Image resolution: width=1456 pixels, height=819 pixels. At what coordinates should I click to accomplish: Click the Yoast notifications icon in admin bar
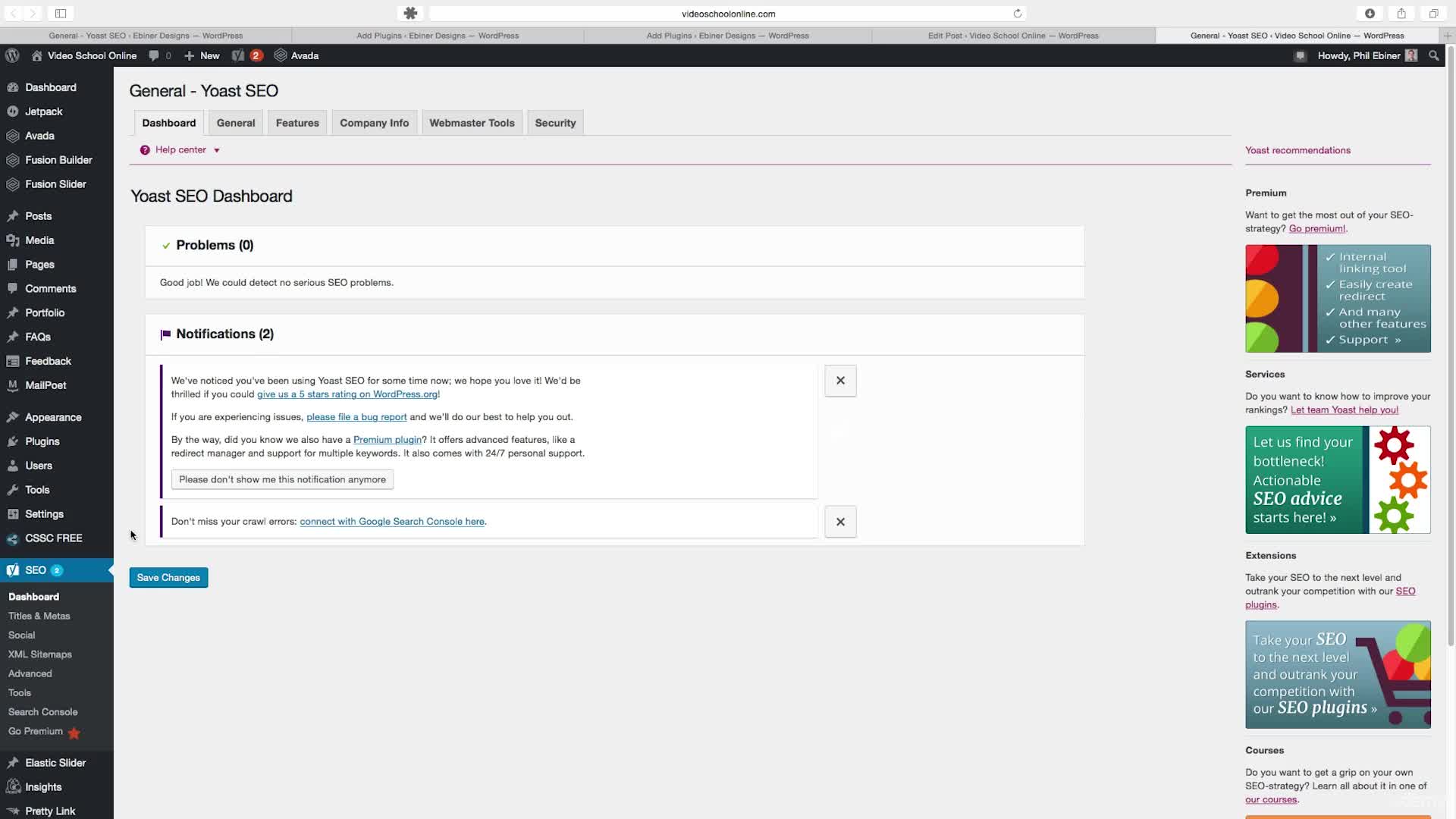pos(247,55)
